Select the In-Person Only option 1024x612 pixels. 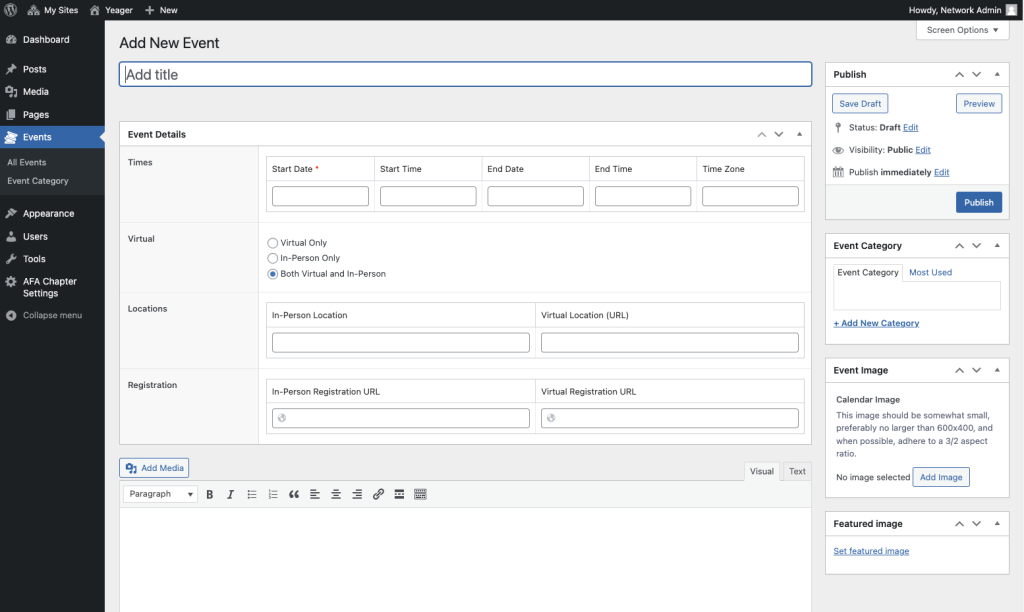[x=272, y=259]
